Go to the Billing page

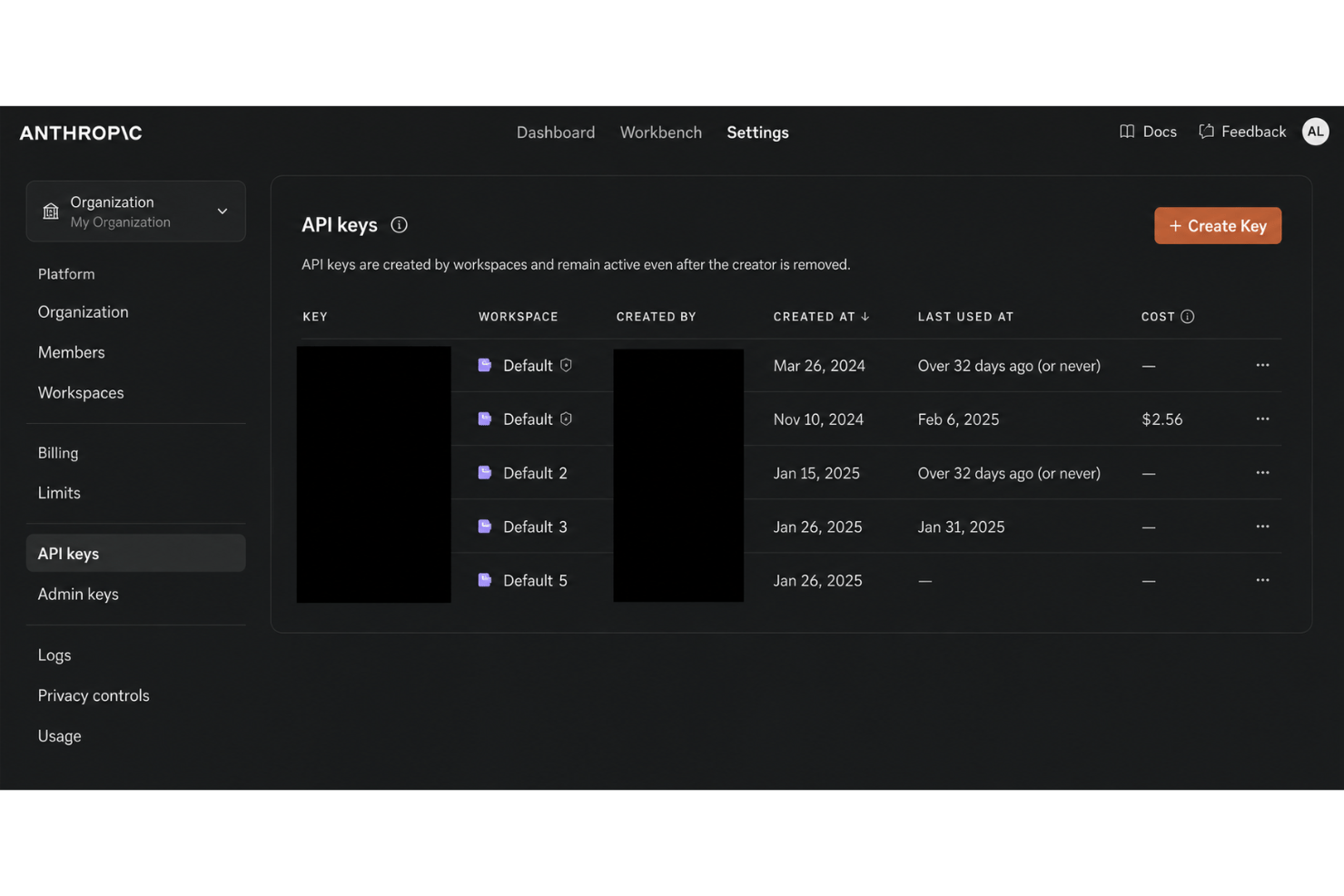(x=58, y=453)
